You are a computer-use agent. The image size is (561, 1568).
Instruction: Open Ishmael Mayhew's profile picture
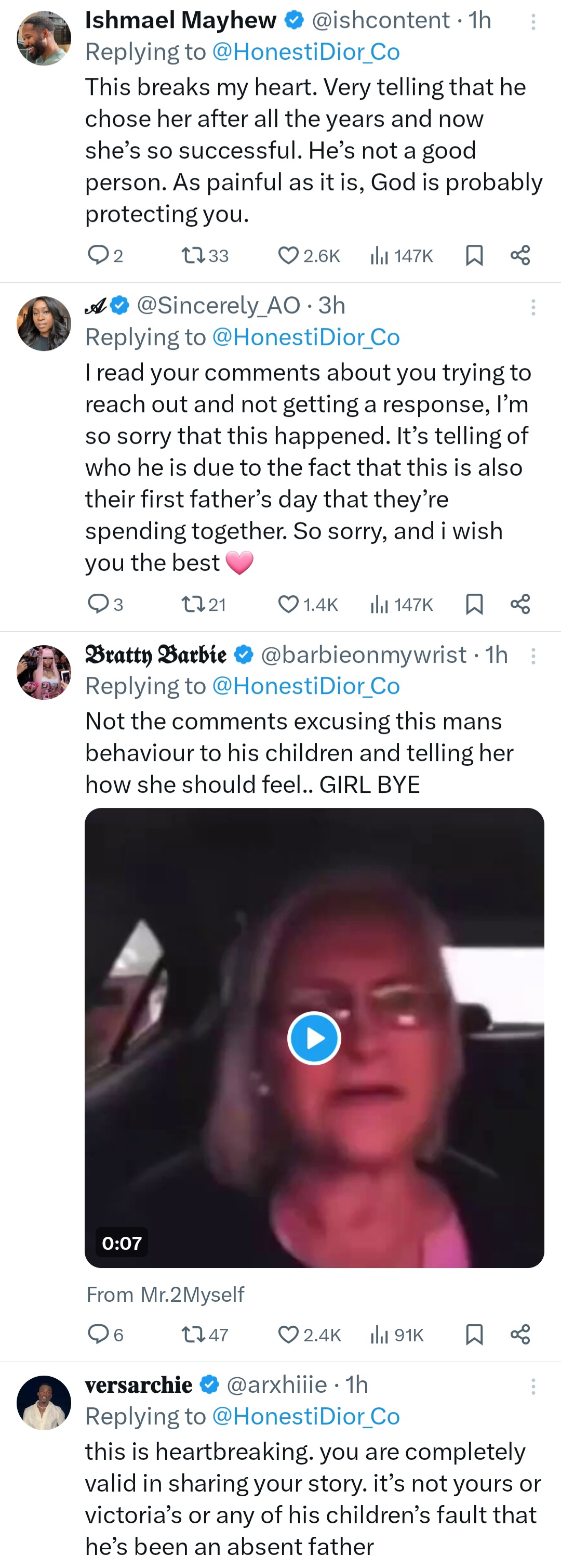[44, 38]
